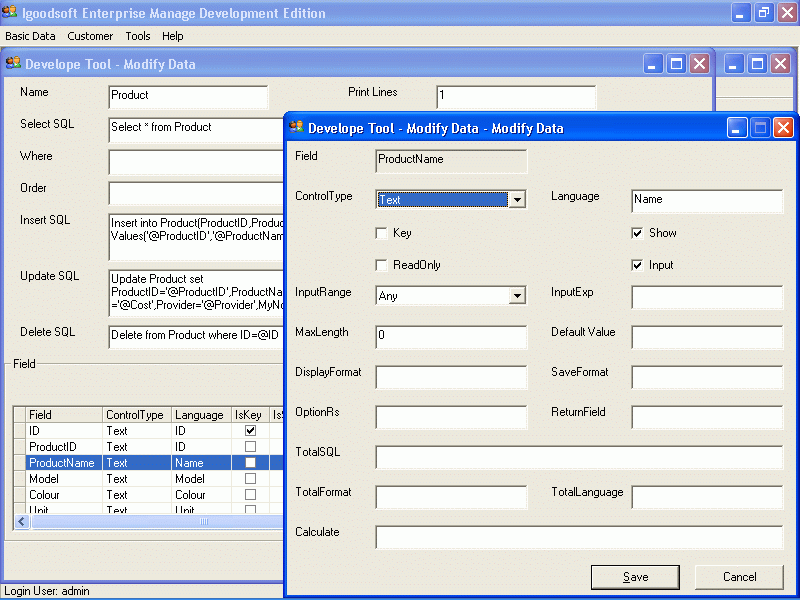Uncheck the Show checkbox

coord(637,233)
